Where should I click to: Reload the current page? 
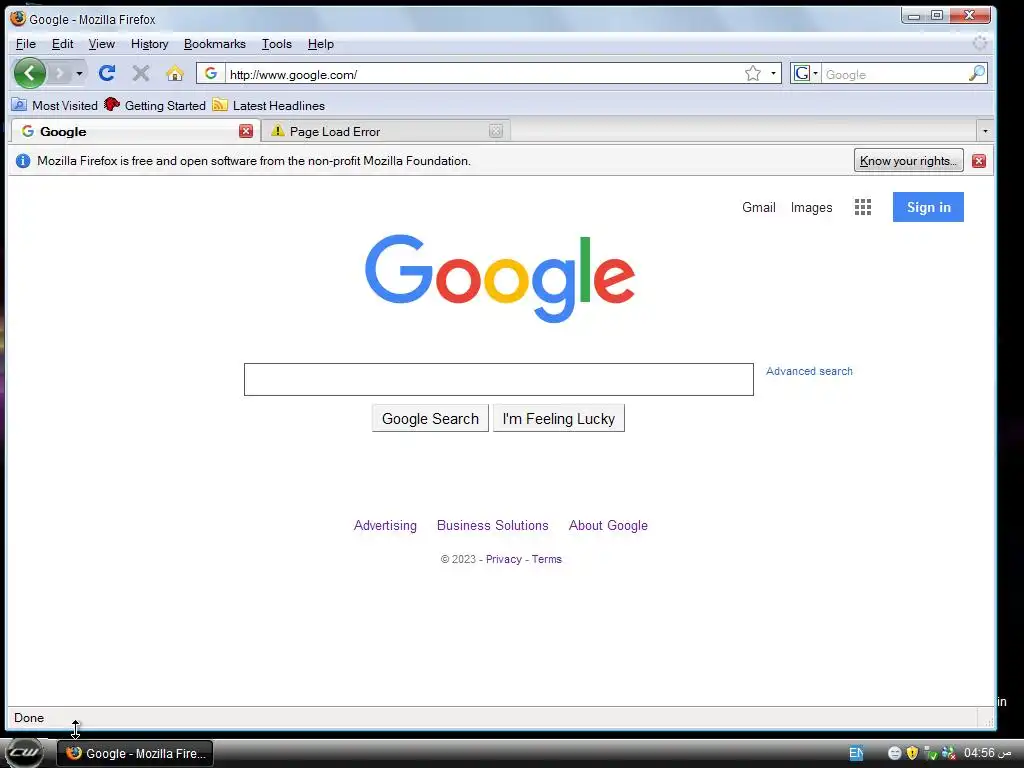pyautogui.click(x=107, y=73)
